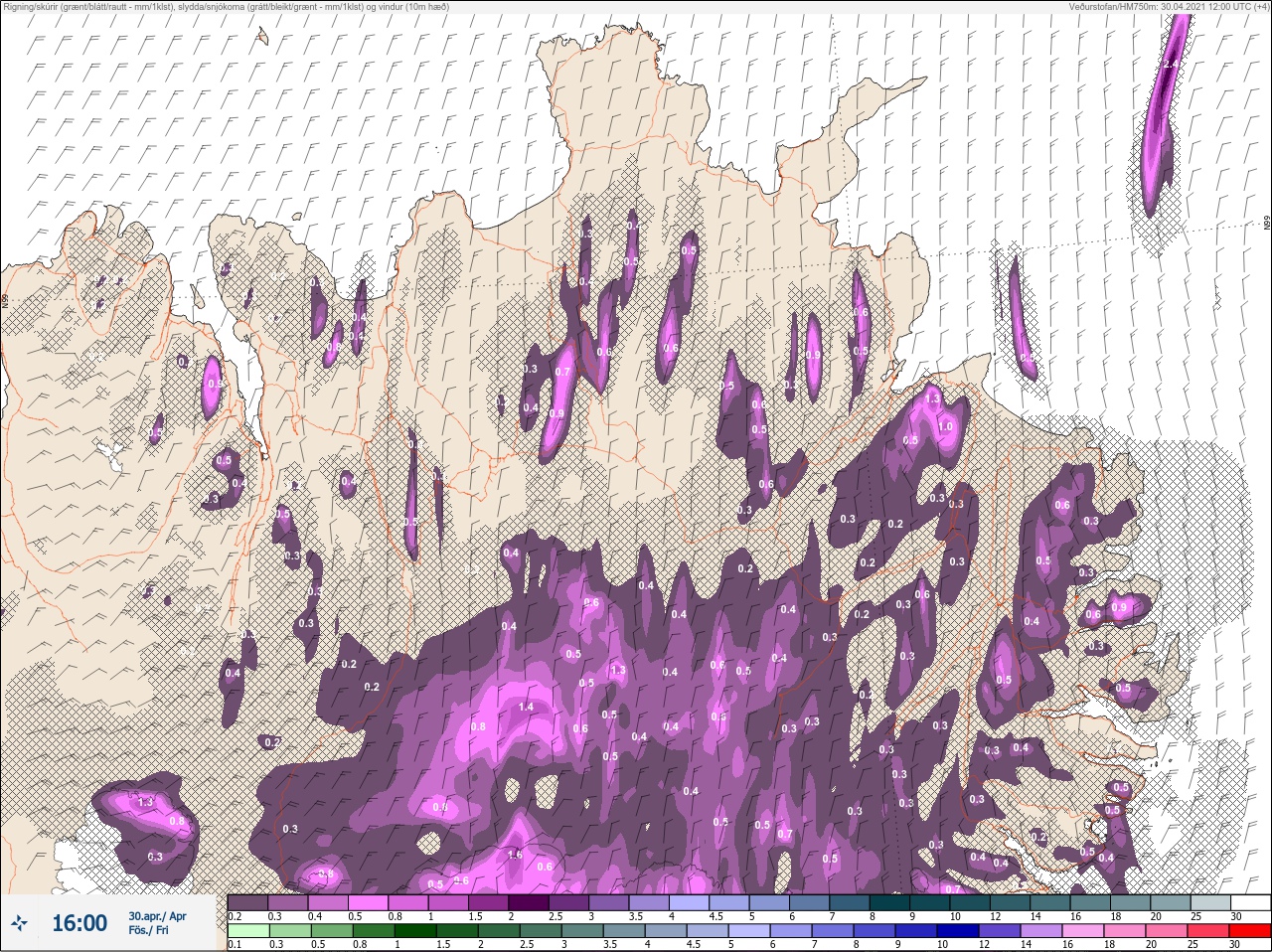Click the white 30 mm snow legend swatch
Image resolution: width=1272 pixels, height=952 pixels.
pyautogui.click(x=1250, y=902)
